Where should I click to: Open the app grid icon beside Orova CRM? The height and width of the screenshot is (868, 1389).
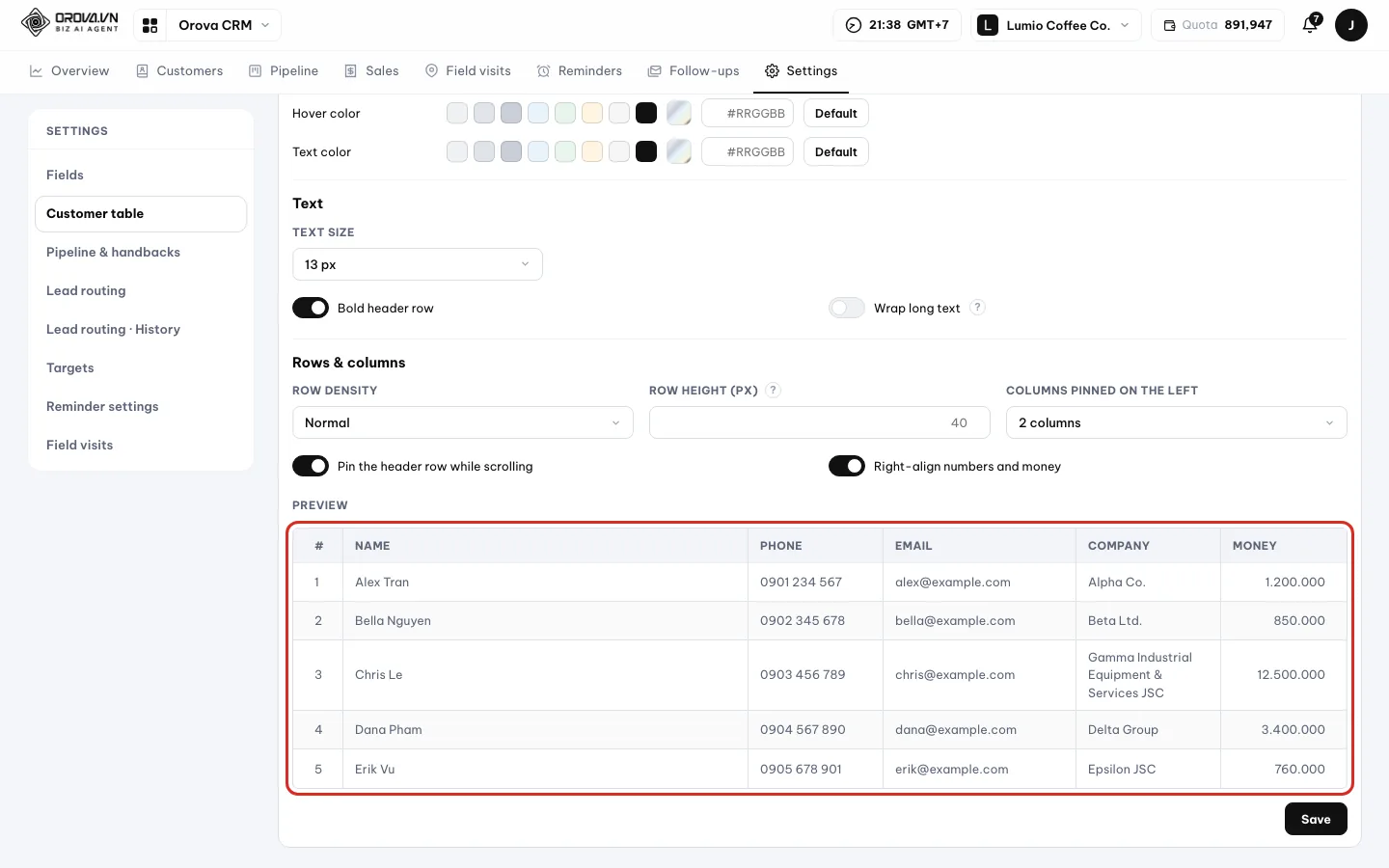150,25
